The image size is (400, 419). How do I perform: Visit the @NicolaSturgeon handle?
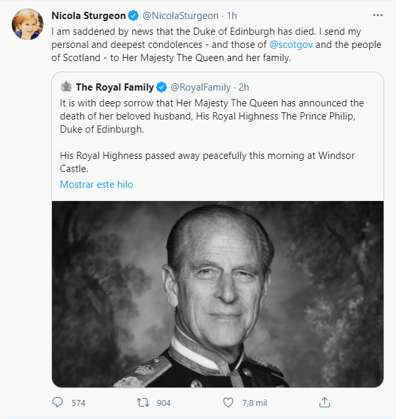point(180,16)
